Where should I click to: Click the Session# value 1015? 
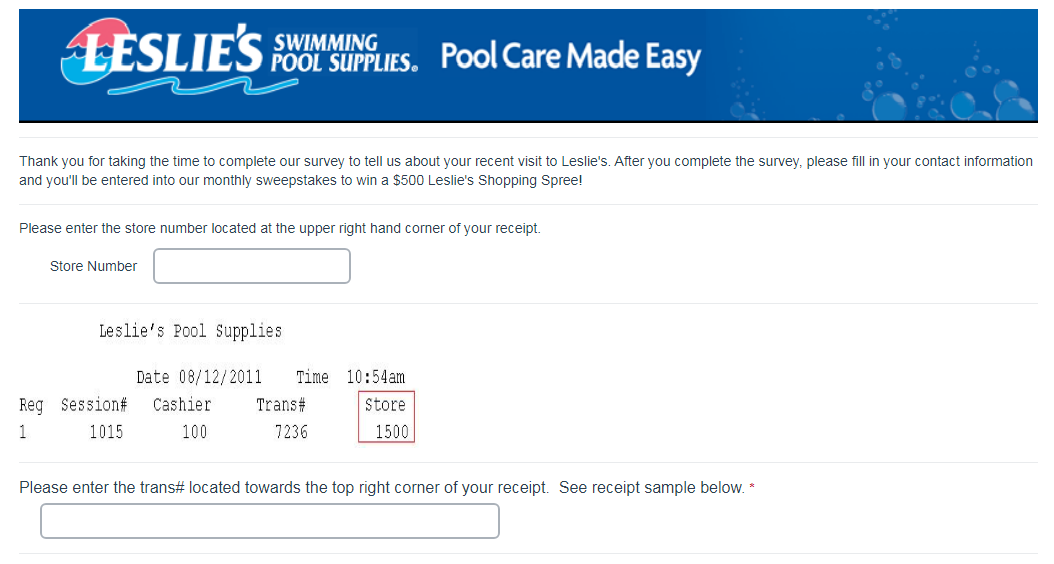click(x=105, y=432)
